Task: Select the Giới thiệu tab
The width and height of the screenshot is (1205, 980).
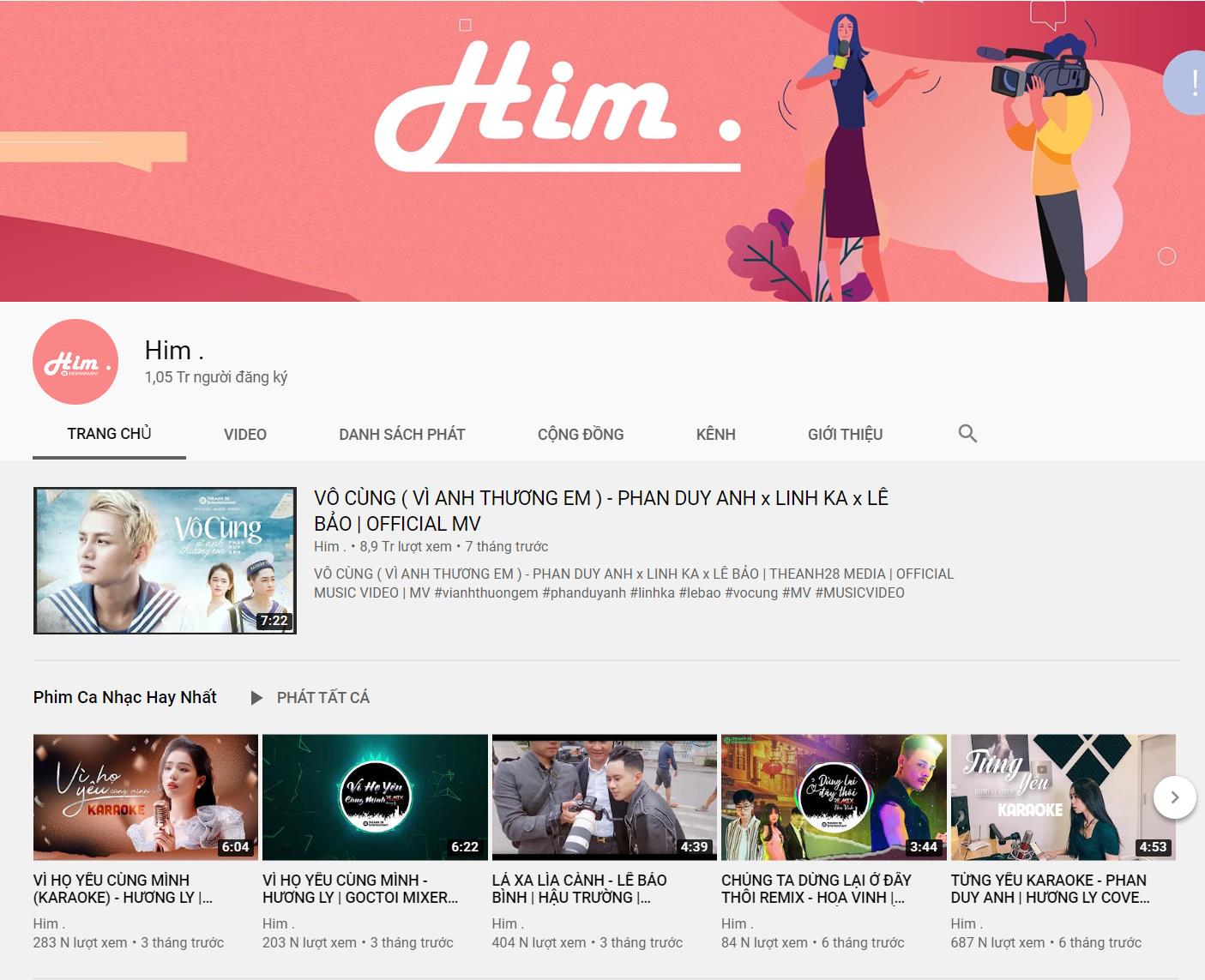Action: pyautogui.click(x=845, y=435)
